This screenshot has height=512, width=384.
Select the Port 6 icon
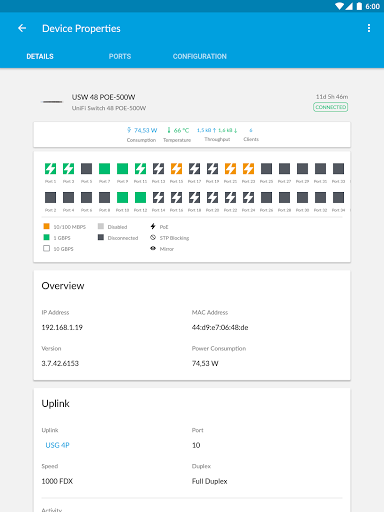(86, 197)
